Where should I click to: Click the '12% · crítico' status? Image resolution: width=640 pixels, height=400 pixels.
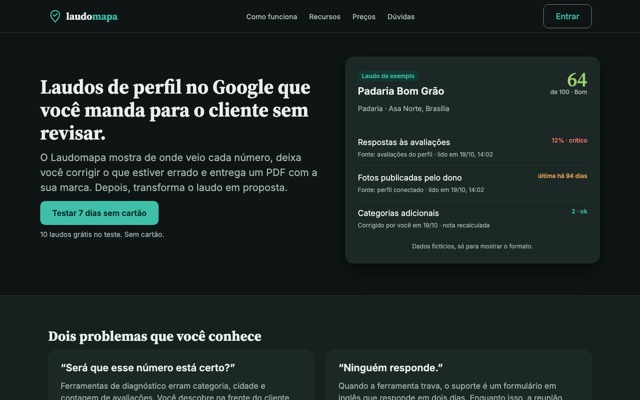569,140
